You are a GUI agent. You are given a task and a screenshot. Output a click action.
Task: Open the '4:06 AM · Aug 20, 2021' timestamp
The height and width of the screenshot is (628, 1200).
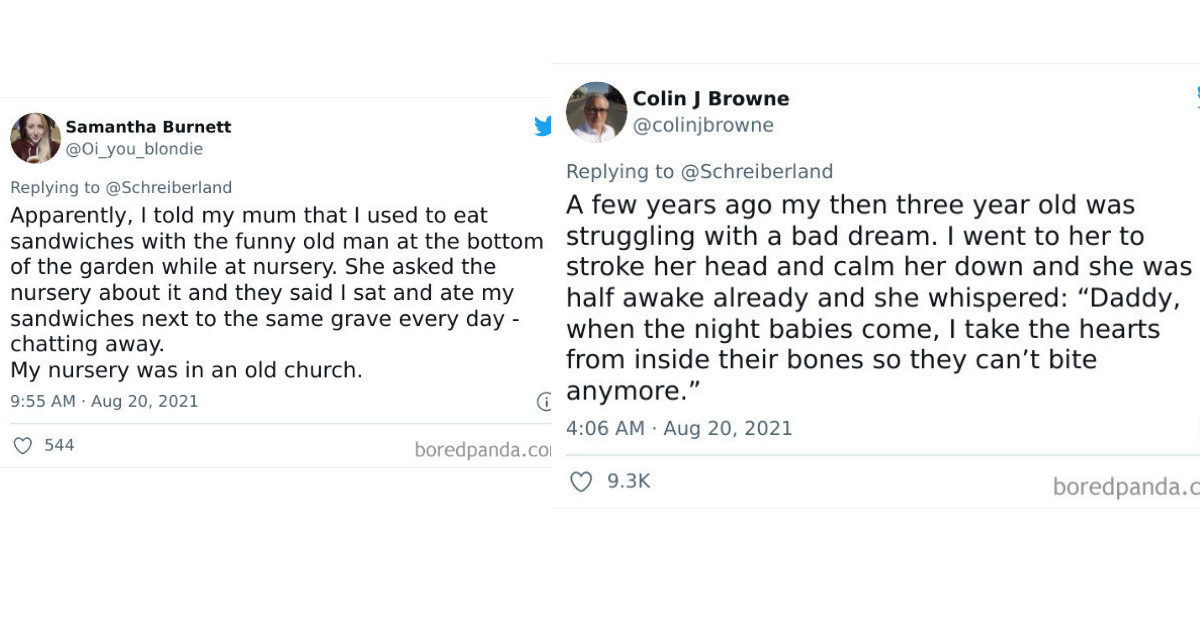679,428
